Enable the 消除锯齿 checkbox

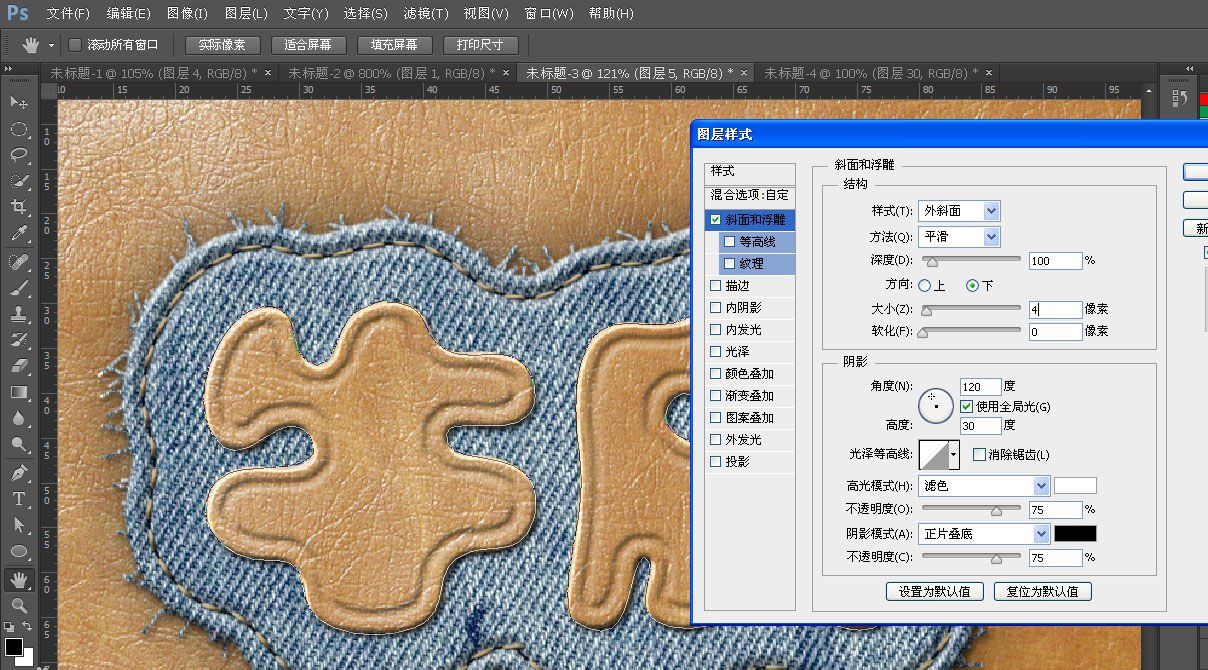pyautogui.click(x=980, y=455)
